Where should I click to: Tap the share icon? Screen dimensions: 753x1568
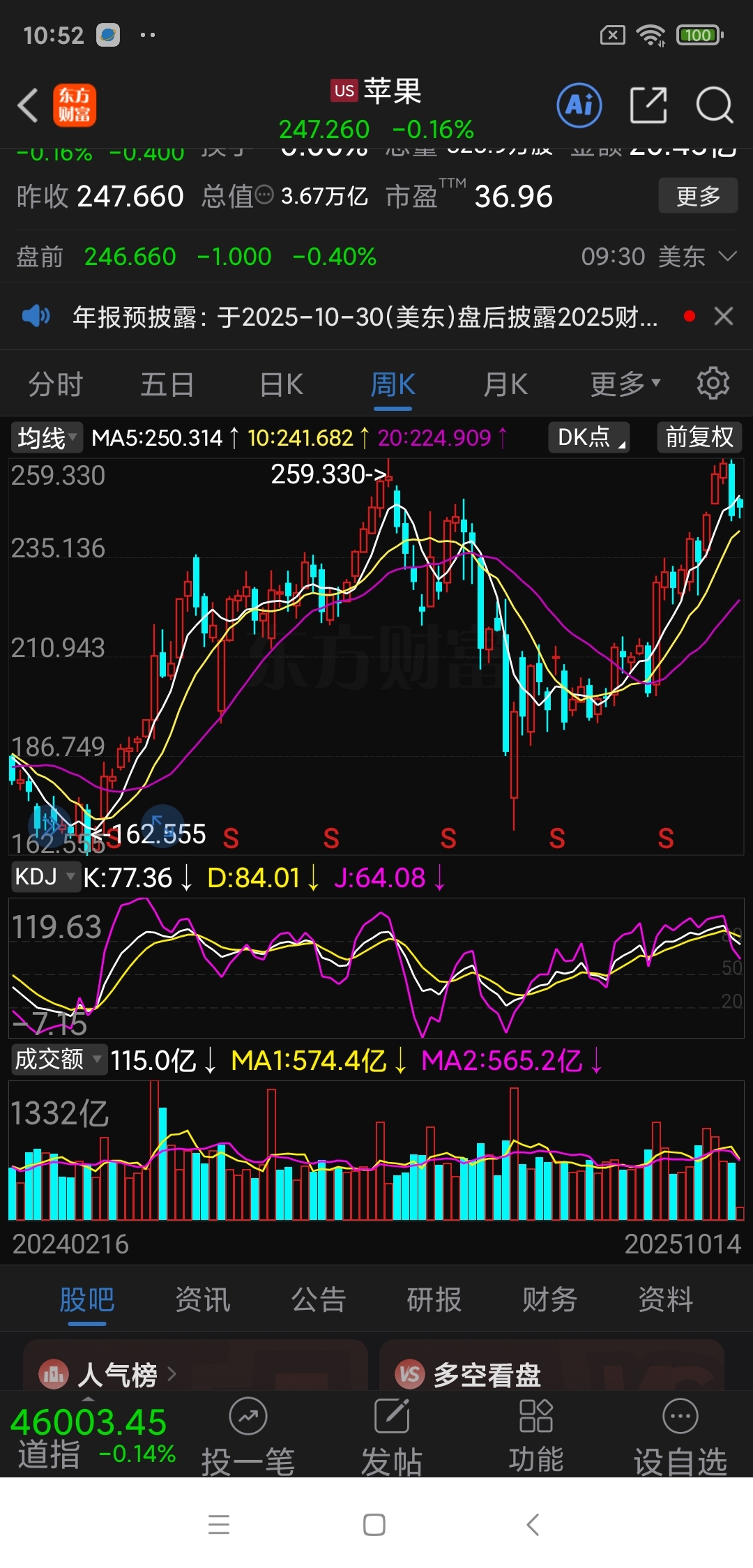pos(648,105)
